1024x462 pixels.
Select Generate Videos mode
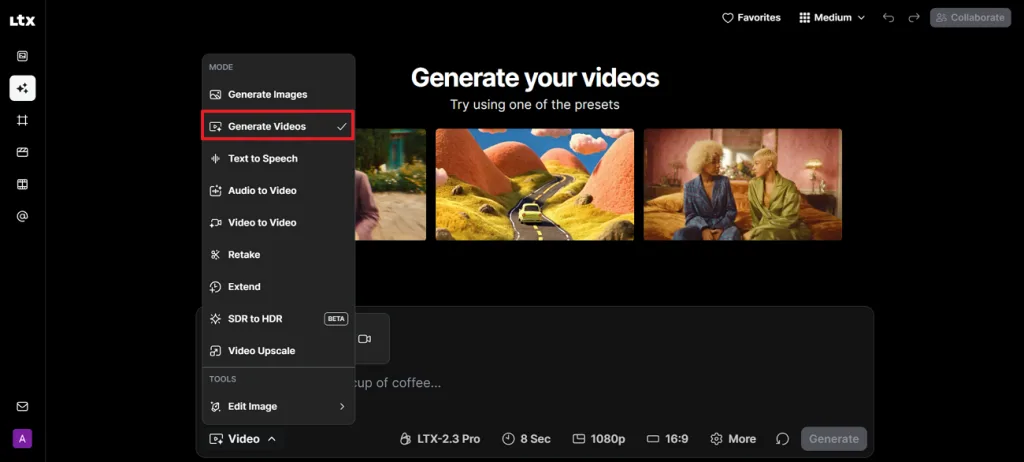[278, 127]
